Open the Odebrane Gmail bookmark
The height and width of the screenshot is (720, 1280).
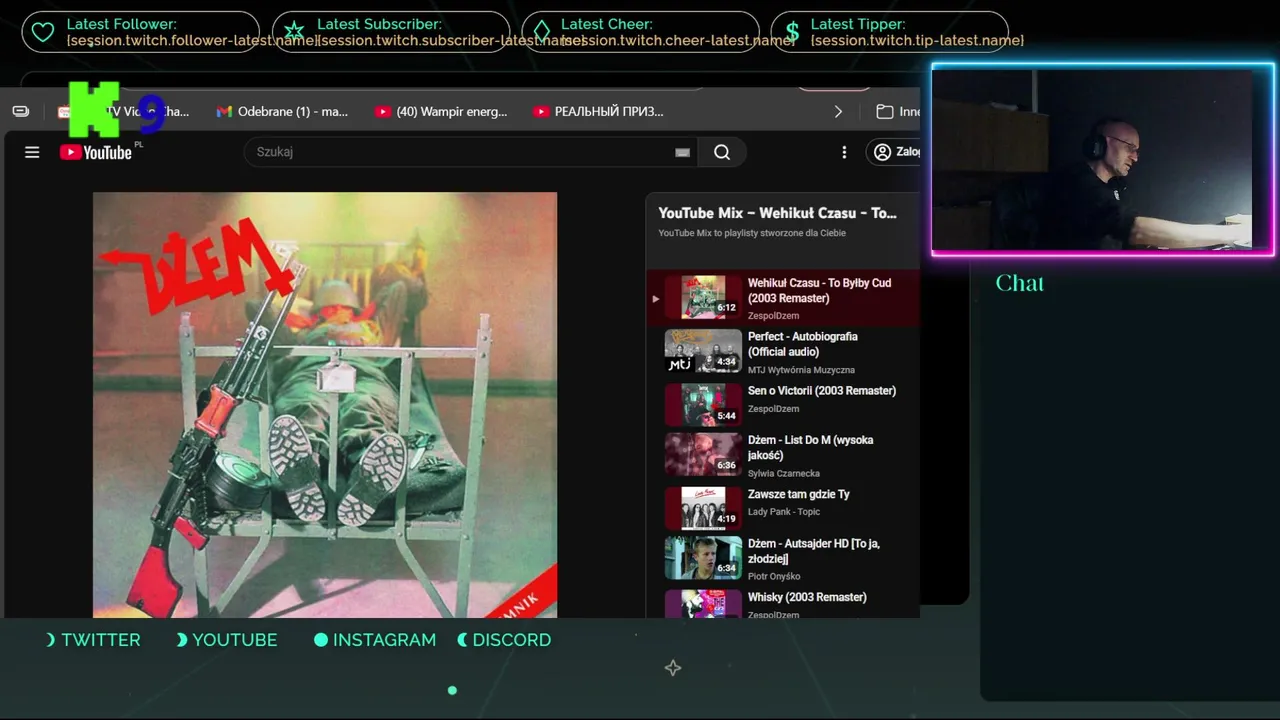pyautogui.click(x=282, y=112)
